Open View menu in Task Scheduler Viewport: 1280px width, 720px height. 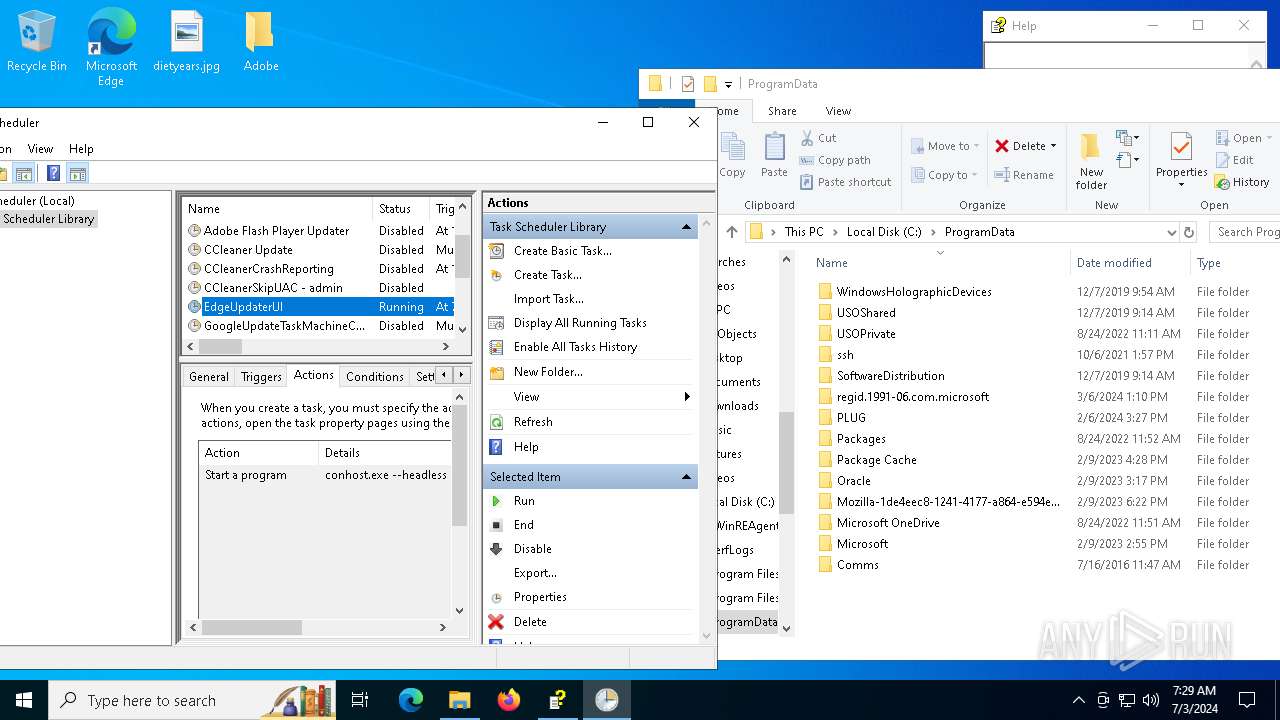[40, 149]
